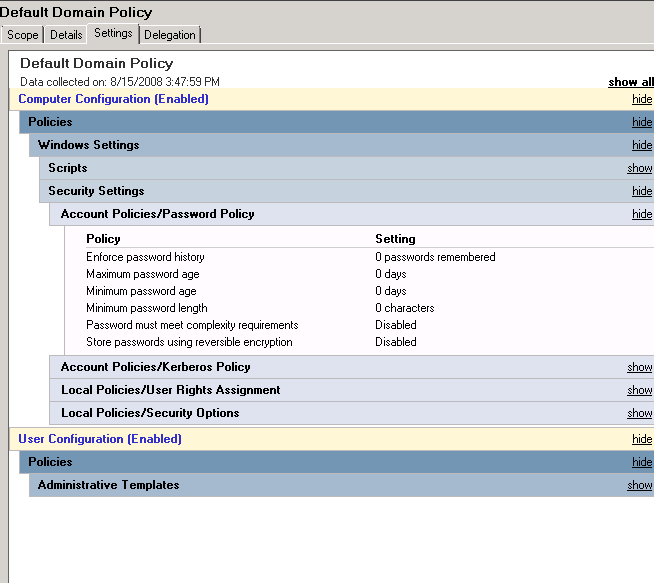Hide Policies under User Configuration
The width and height of the screenshot is (654, 583).
tap(642, 462)
